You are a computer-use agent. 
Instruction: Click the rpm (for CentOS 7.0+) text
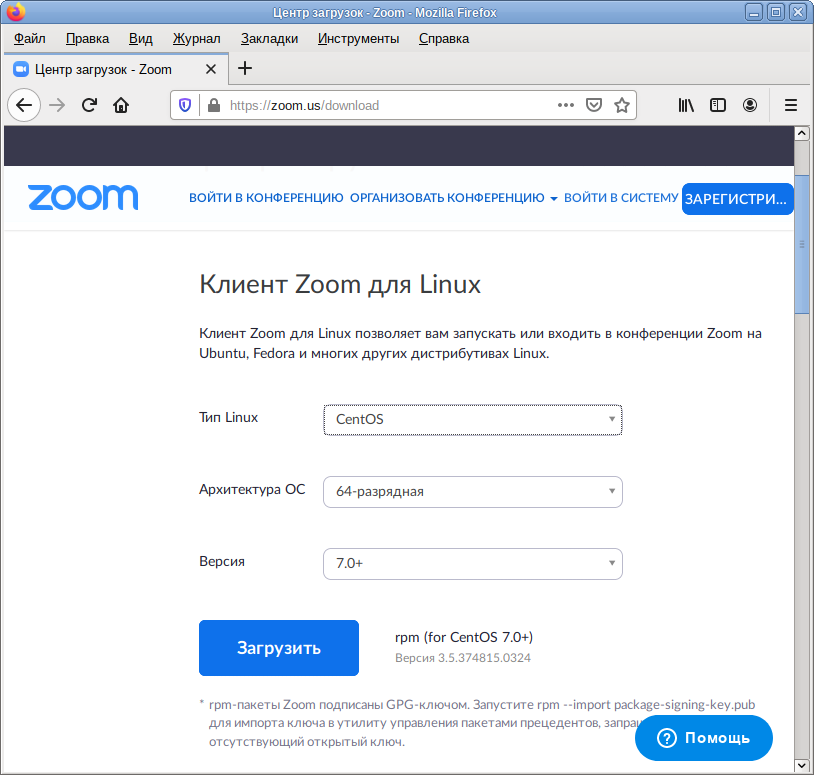coord(464,637)
